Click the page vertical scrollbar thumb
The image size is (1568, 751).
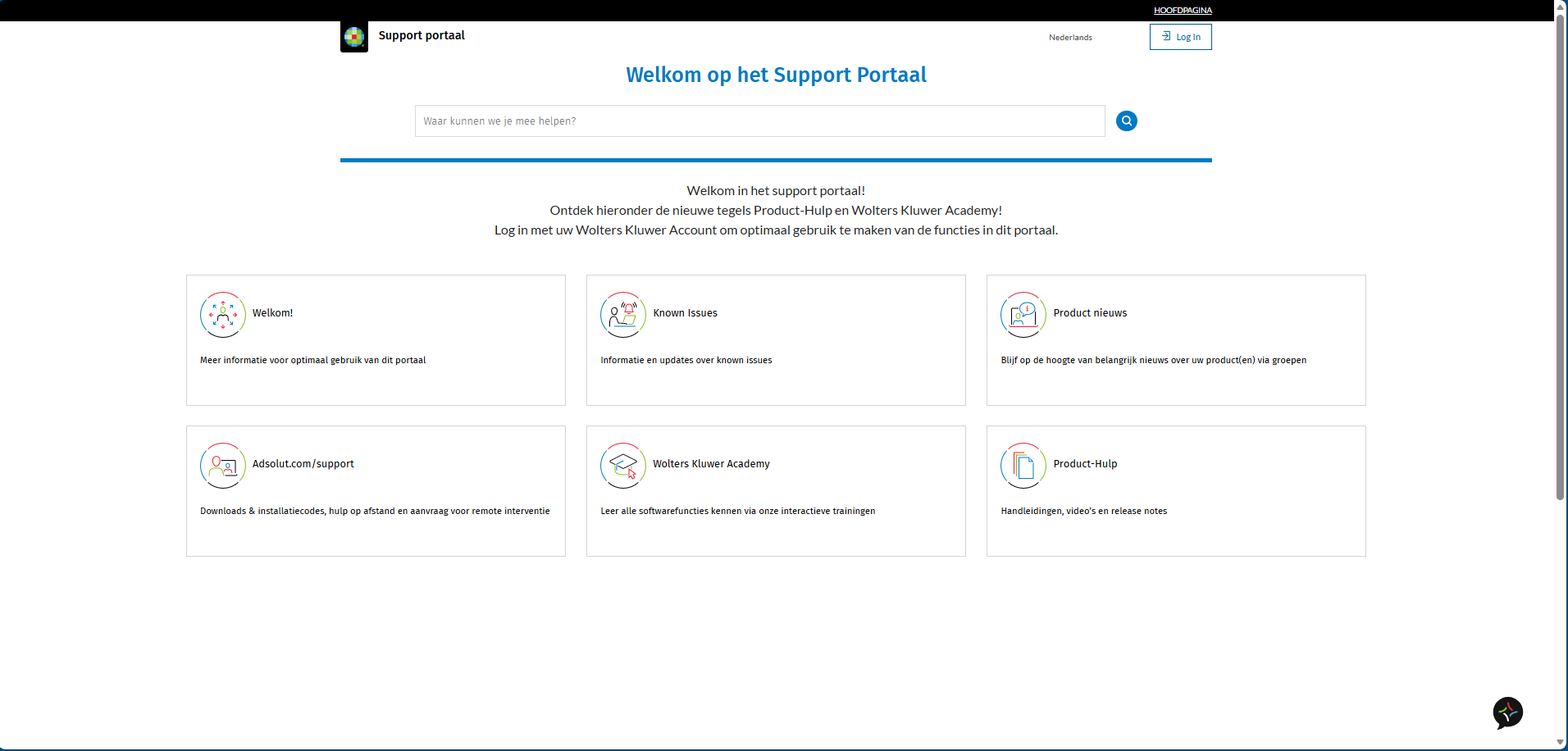pyautogui.click(x=1560, y=256)
